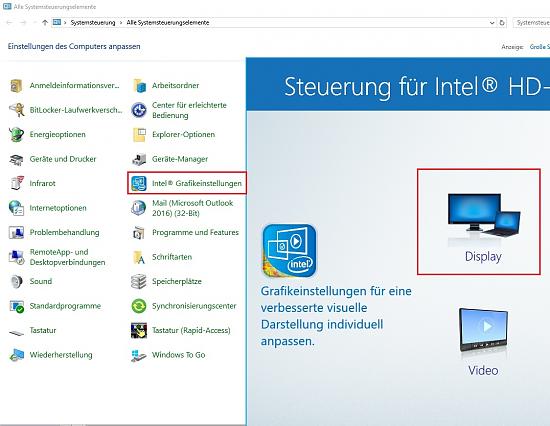Open the Schriftarten fonts icon
Screen dimensions: 550x426
click(x=139, y=257)
